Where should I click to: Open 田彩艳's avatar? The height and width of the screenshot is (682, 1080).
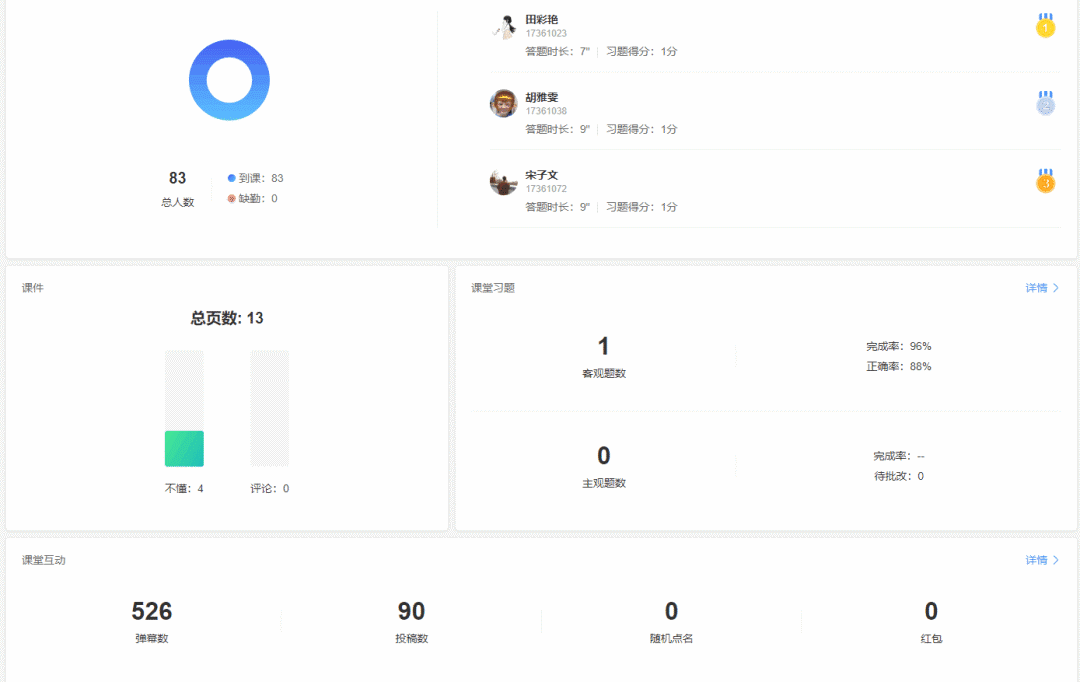[503, 28]
